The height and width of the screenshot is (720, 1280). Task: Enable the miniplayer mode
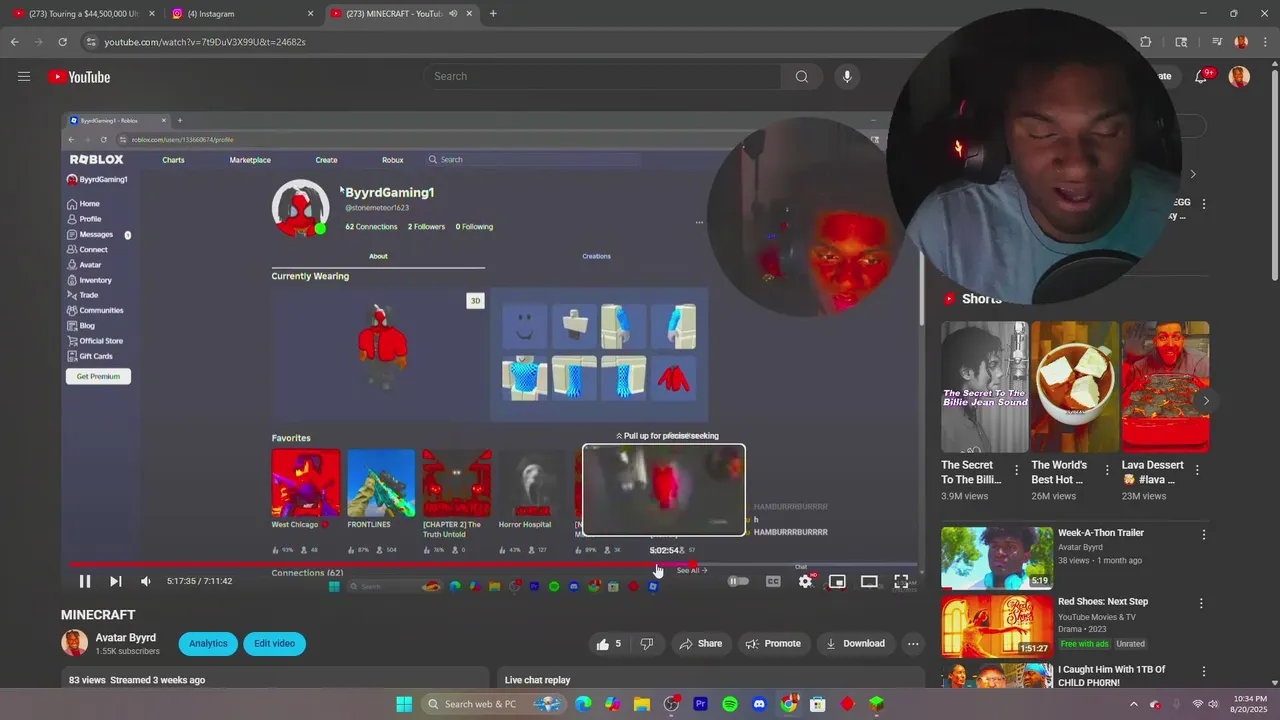837,581
